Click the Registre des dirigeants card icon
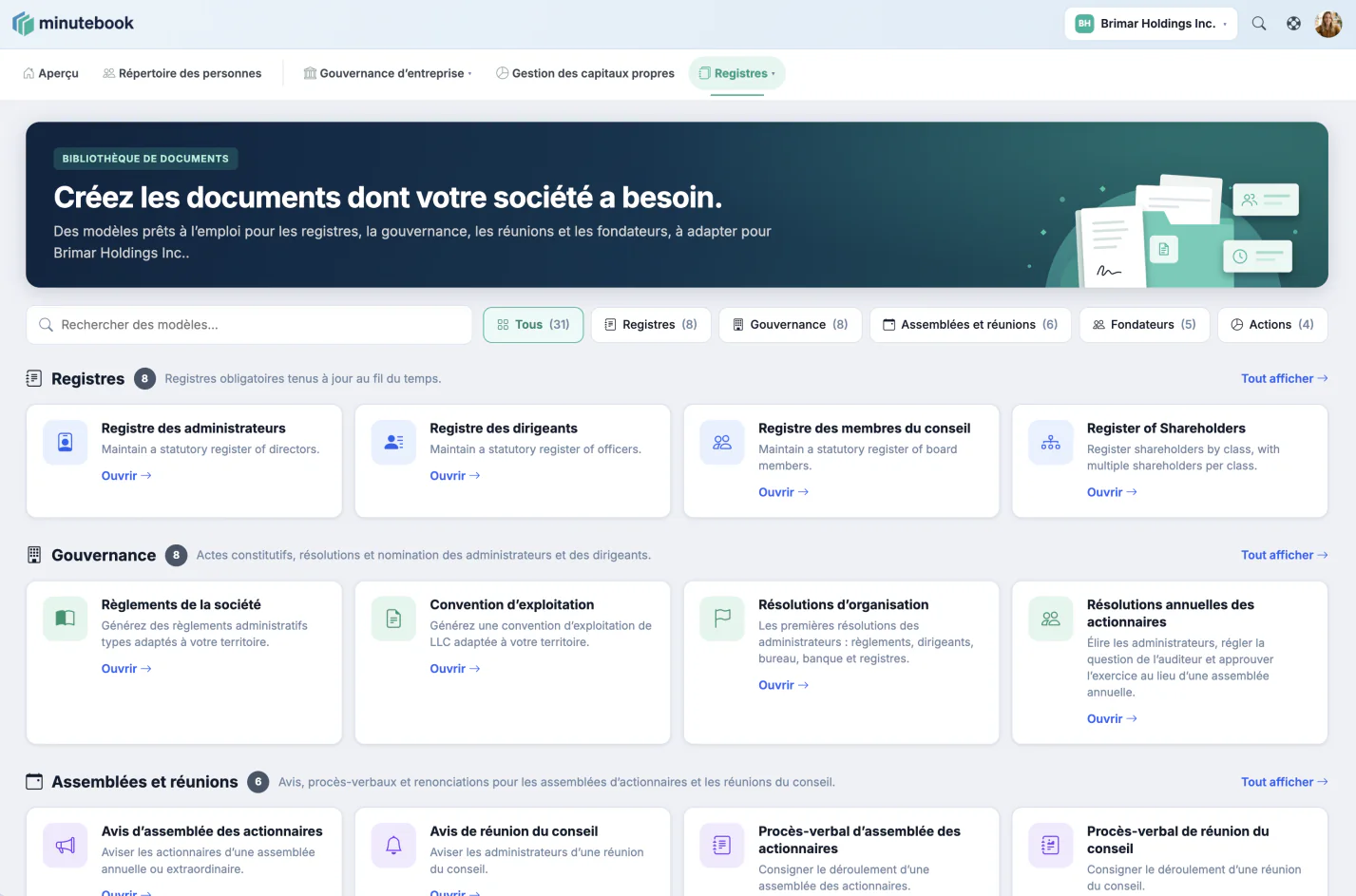 (x=394, y=443)
